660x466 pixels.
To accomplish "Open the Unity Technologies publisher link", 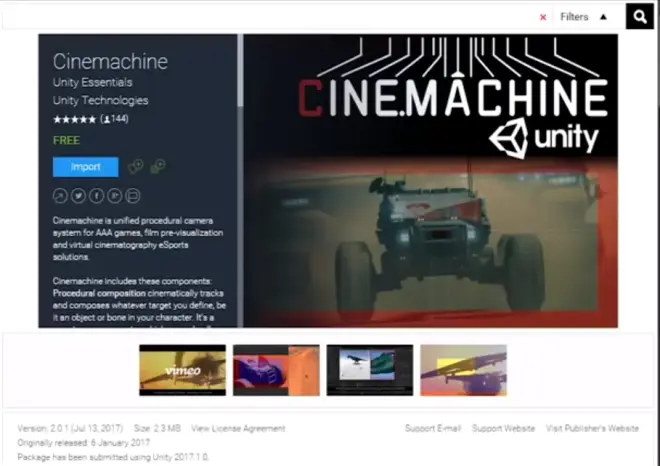I will coord(101,100).
